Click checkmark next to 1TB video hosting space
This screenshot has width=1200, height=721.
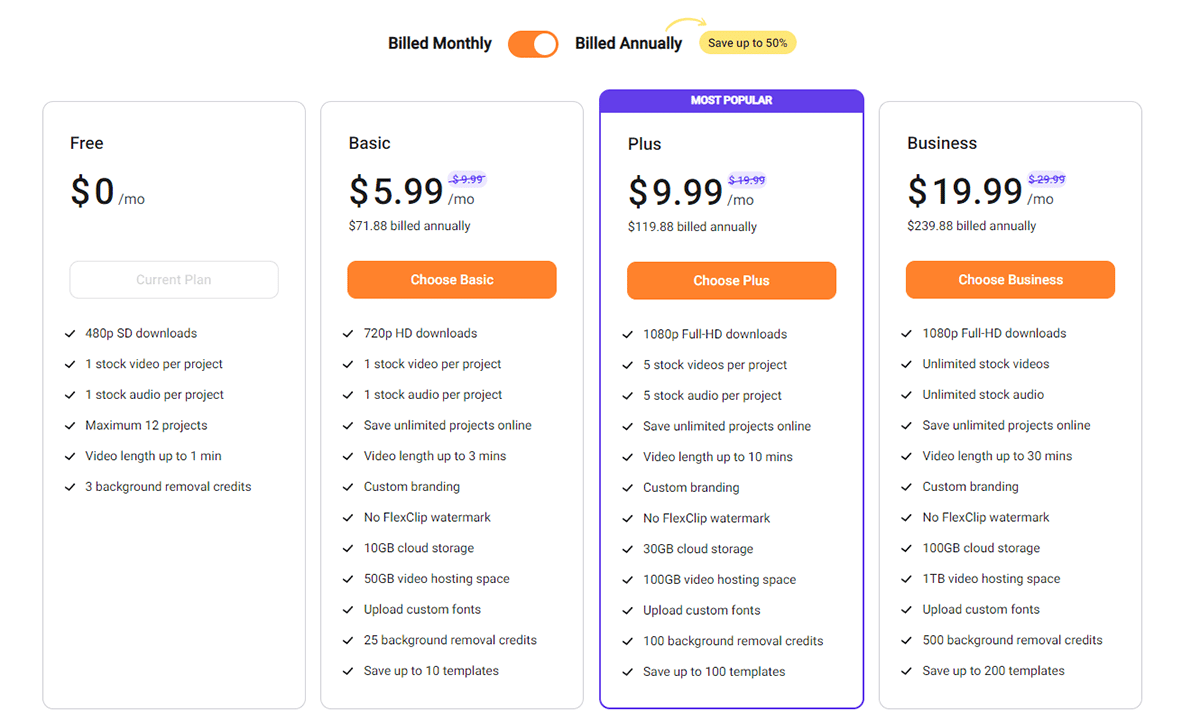(x=907, y=579)
